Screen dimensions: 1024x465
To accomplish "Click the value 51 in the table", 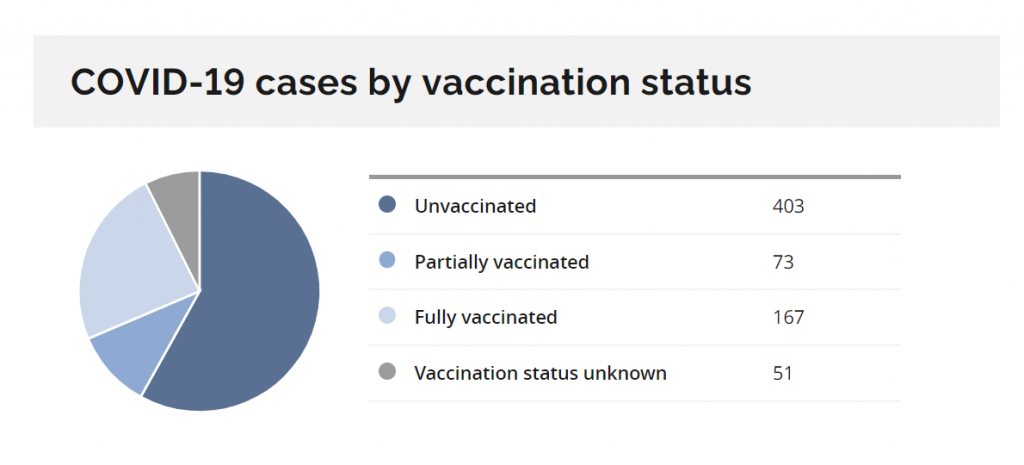I will [x=782, y=374].
